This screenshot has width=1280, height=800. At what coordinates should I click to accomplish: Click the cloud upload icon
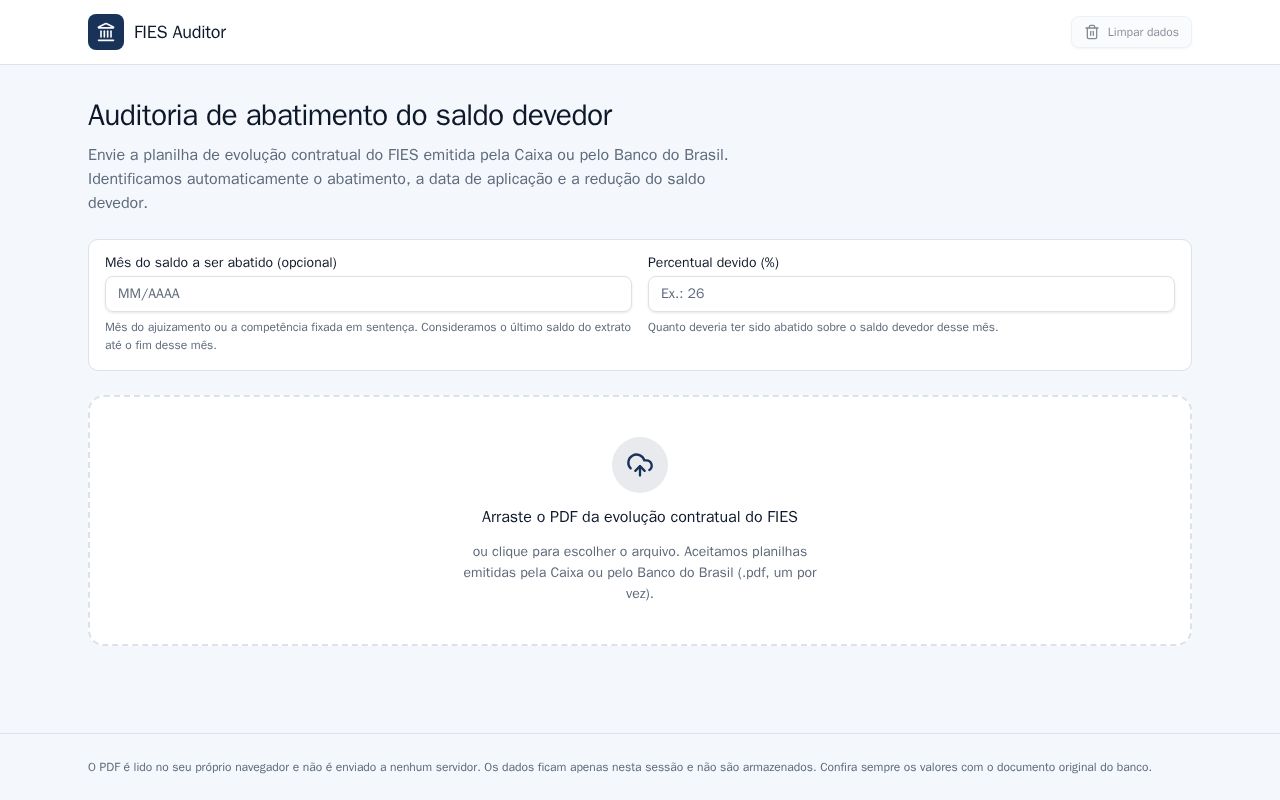coord(640,465)
